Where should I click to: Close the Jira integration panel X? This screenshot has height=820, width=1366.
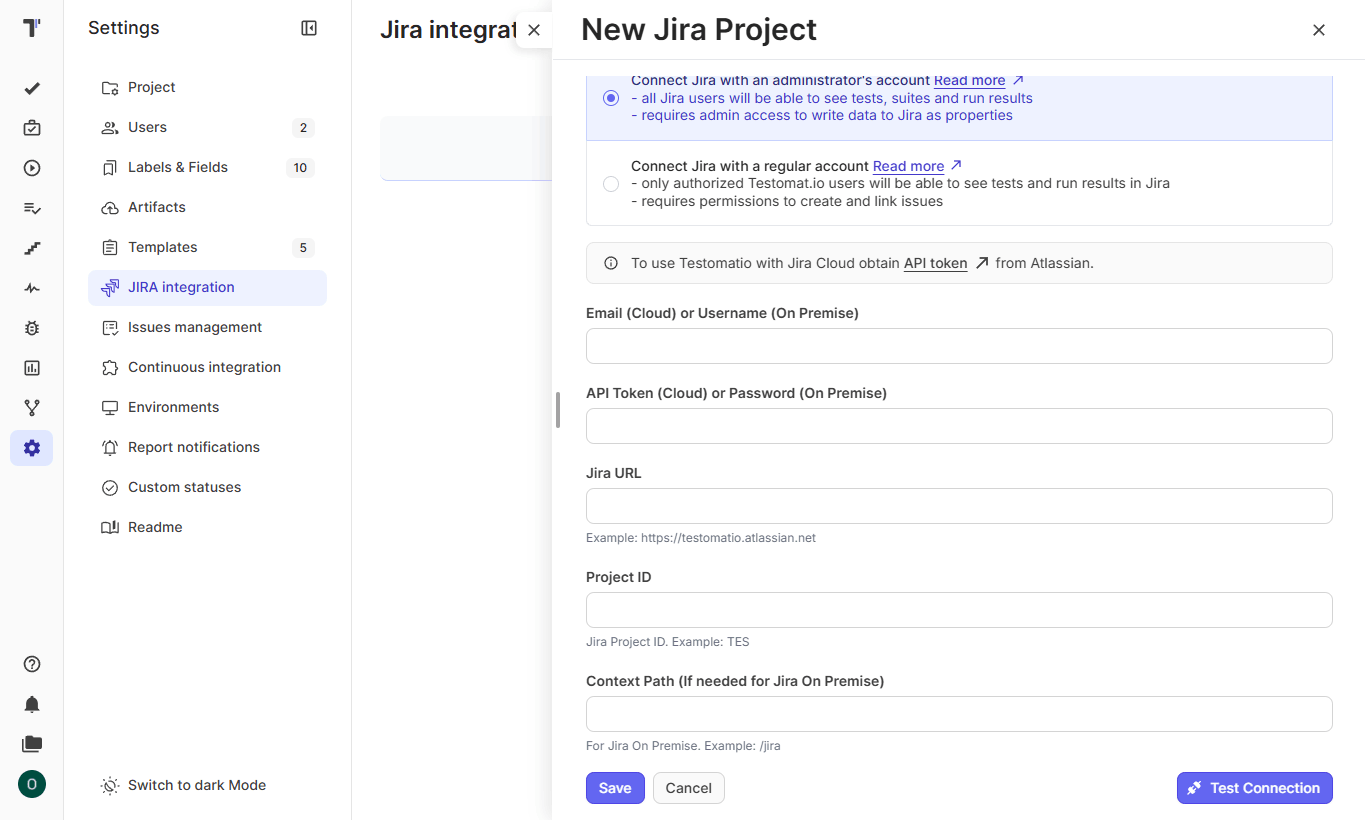tap(534, 30)
